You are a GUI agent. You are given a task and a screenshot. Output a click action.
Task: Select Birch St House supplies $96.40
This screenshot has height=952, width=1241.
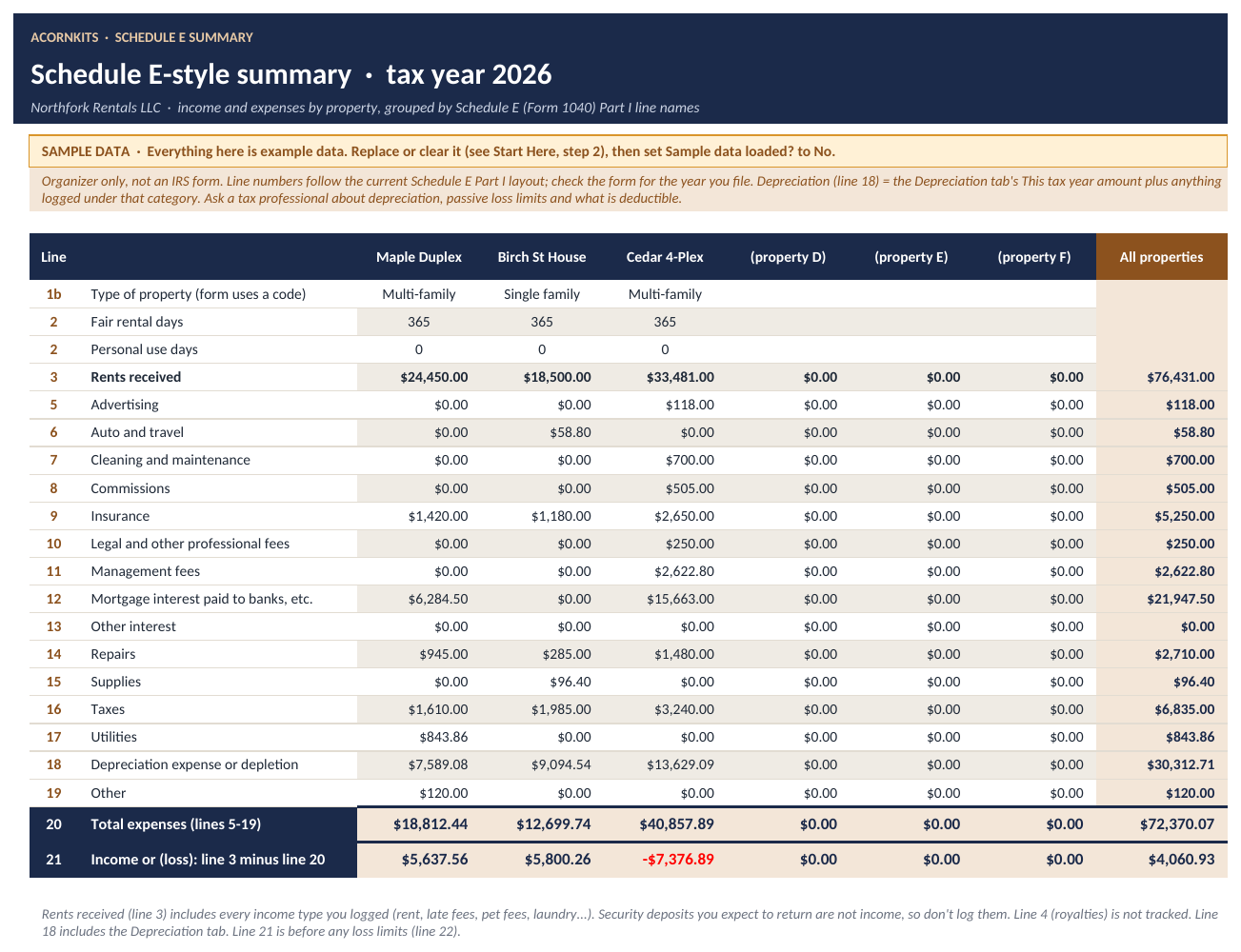tap(542, 682)
